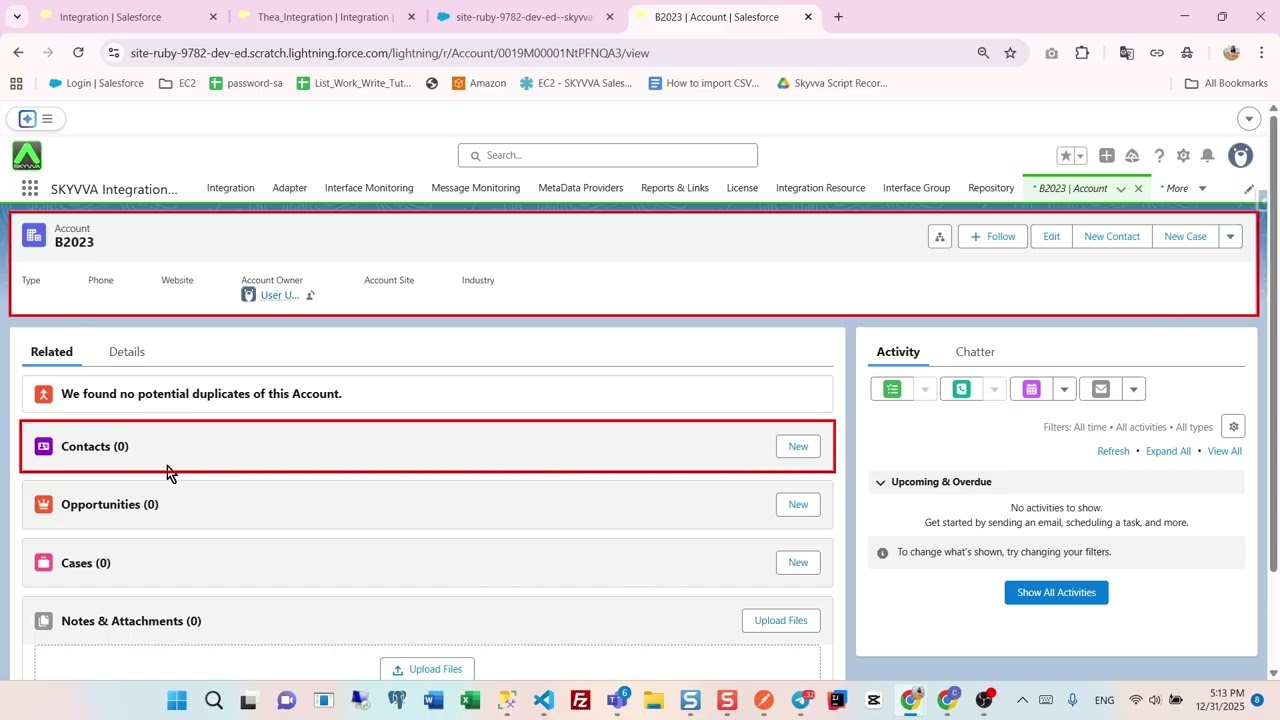
Task: Click the New Event calendar icon
Action: tap(1031, 389)
